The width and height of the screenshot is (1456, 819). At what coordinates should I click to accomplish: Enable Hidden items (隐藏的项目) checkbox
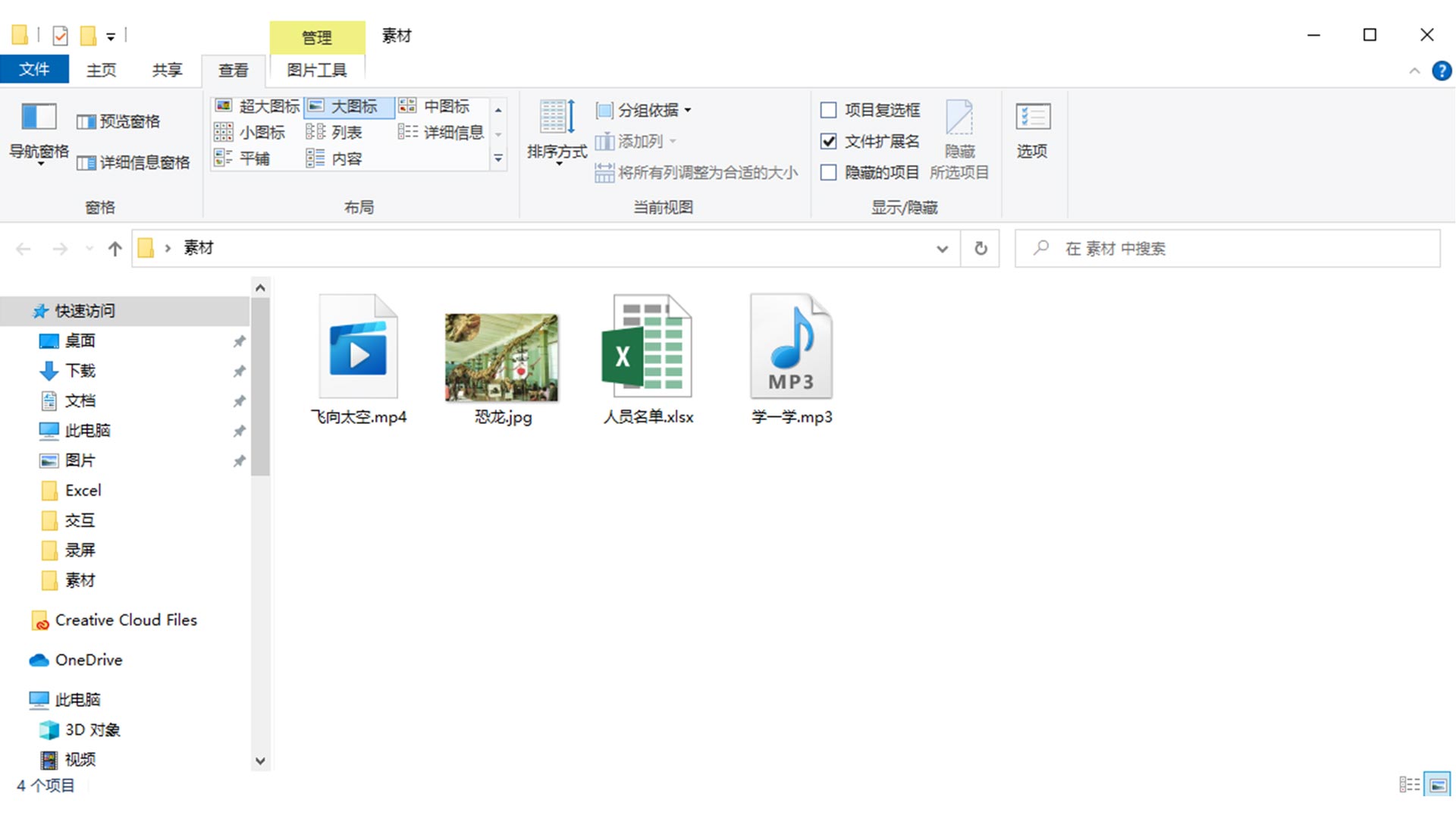coord(829,173)
